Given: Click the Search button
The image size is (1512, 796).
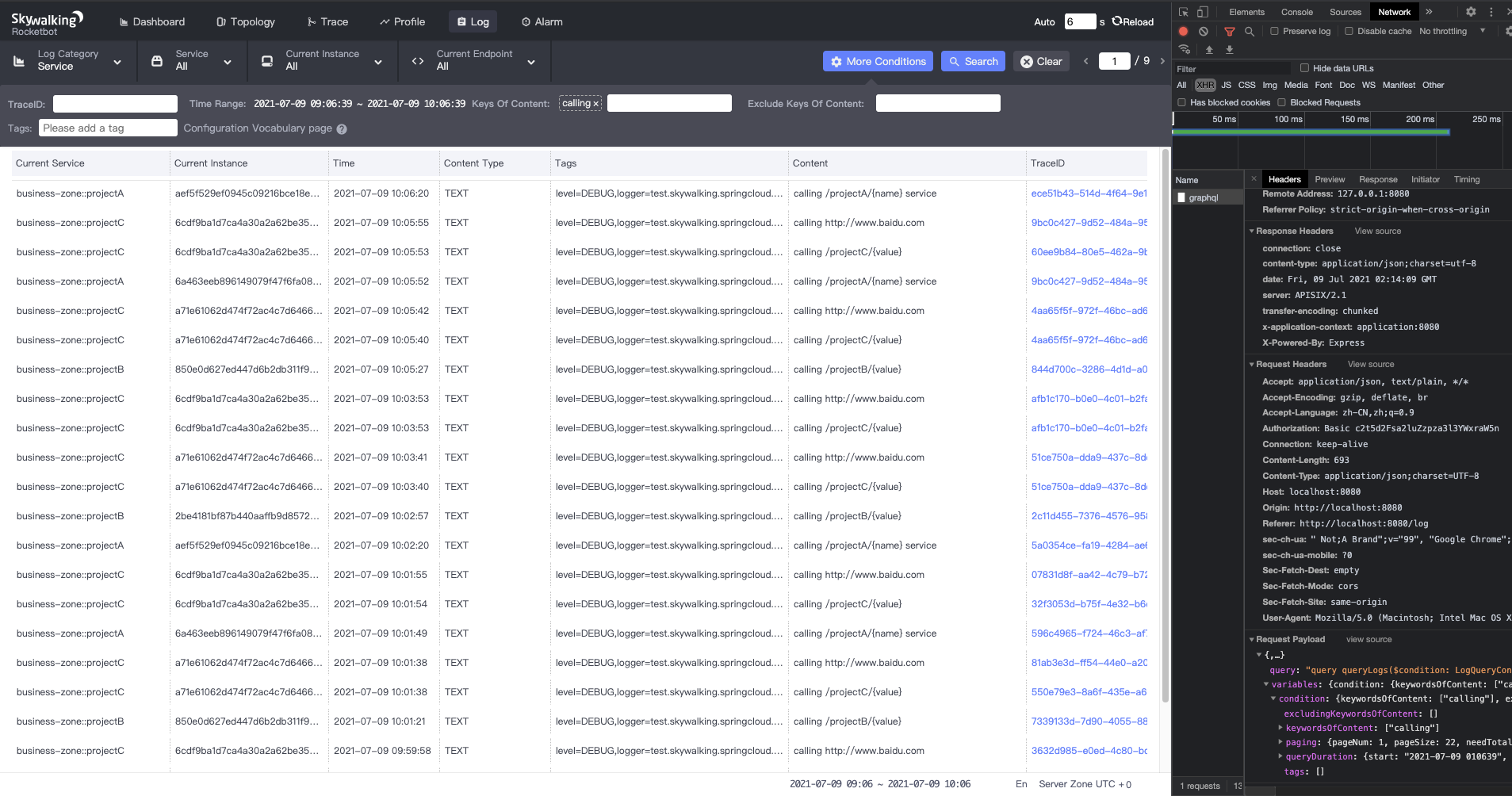Looking at the screenshot, I should 973,61.
